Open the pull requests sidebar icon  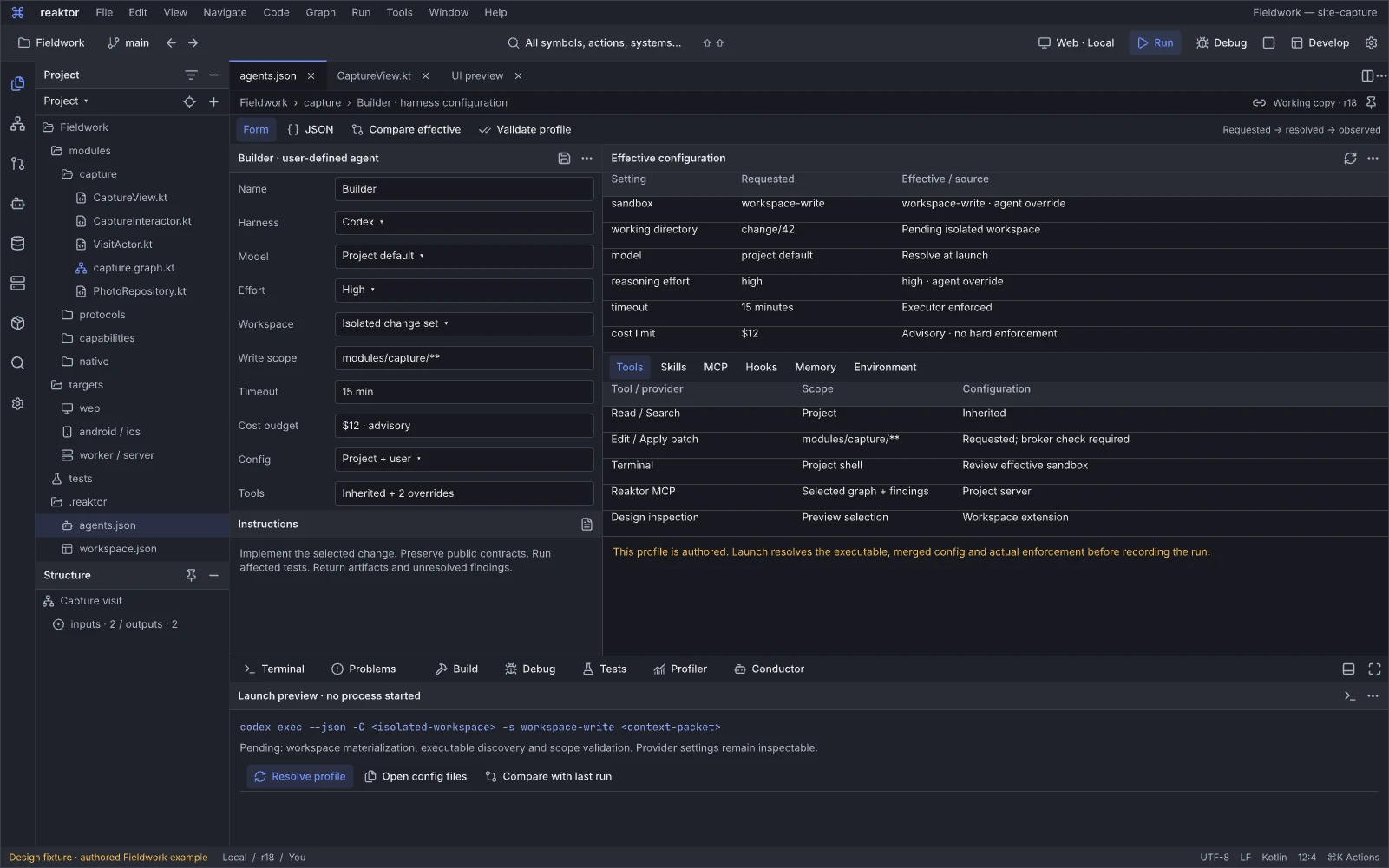[x=17, y=163]
